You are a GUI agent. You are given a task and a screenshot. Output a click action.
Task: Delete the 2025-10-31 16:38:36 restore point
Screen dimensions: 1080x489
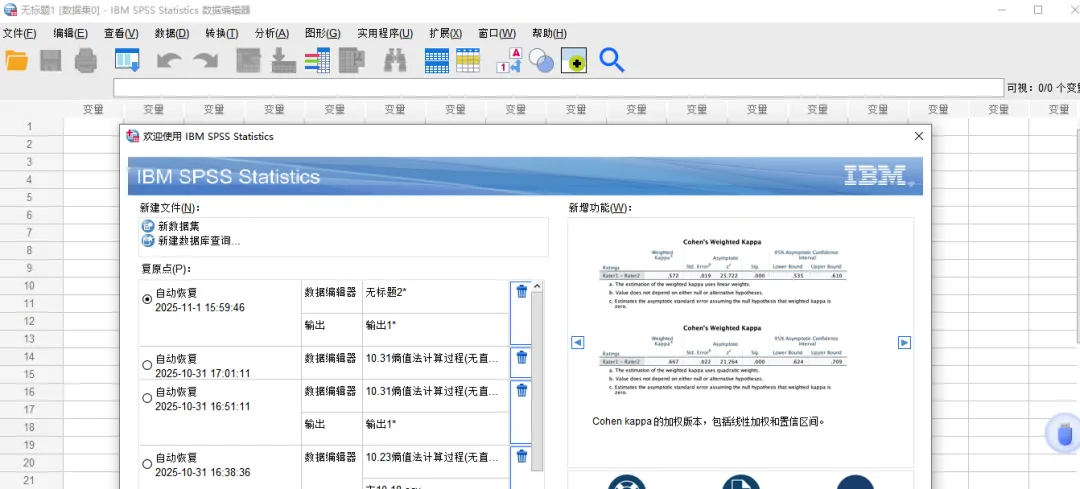(x=521, y=457)
